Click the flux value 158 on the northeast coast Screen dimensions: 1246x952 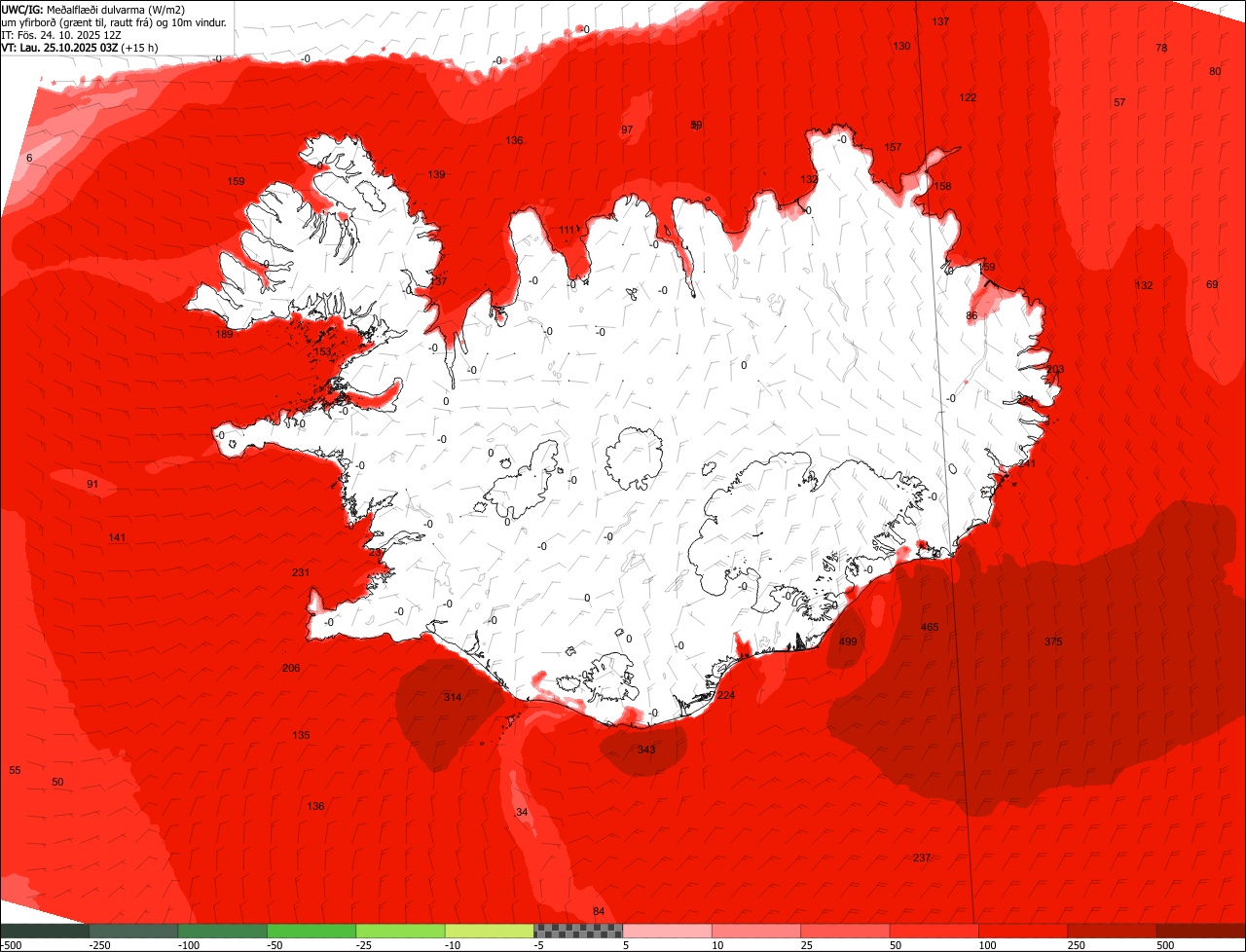[942, 186]
